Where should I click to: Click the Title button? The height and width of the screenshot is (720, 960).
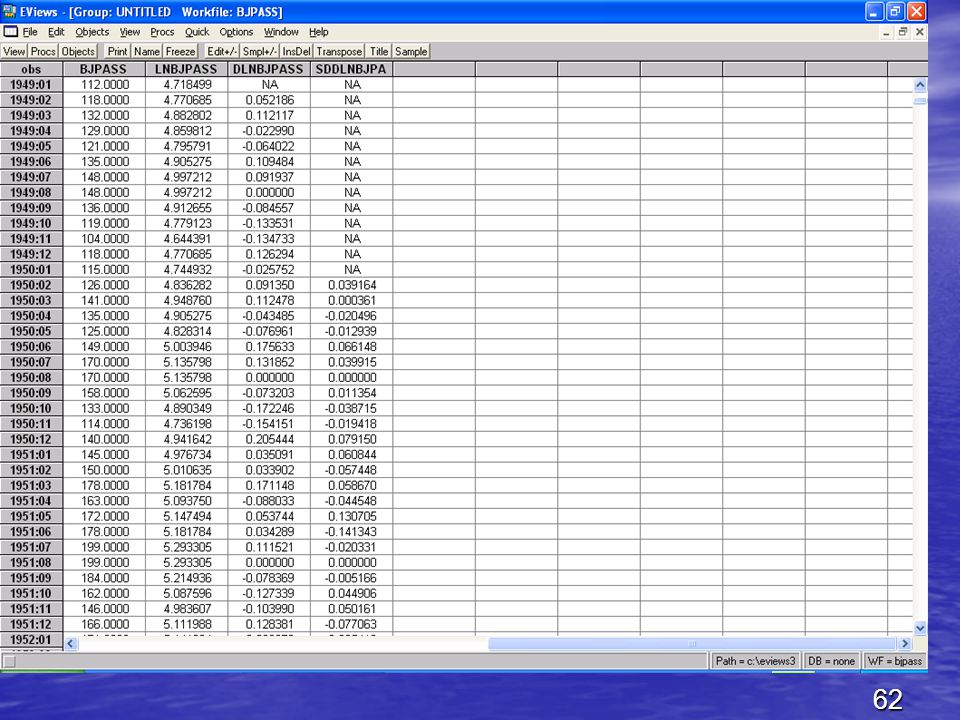pyautogui.click(x=379, y=51)
